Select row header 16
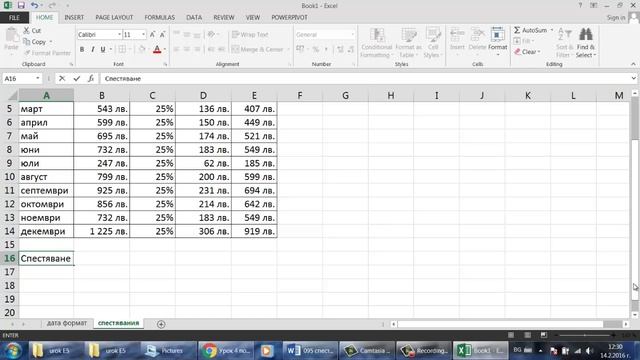The image size is (640, 360). coord(9,258)
